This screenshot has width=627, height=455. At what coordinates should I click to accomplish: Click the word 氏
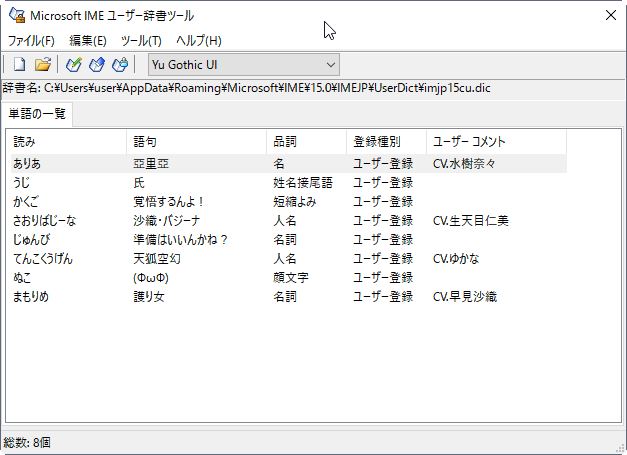pos(139,183)
